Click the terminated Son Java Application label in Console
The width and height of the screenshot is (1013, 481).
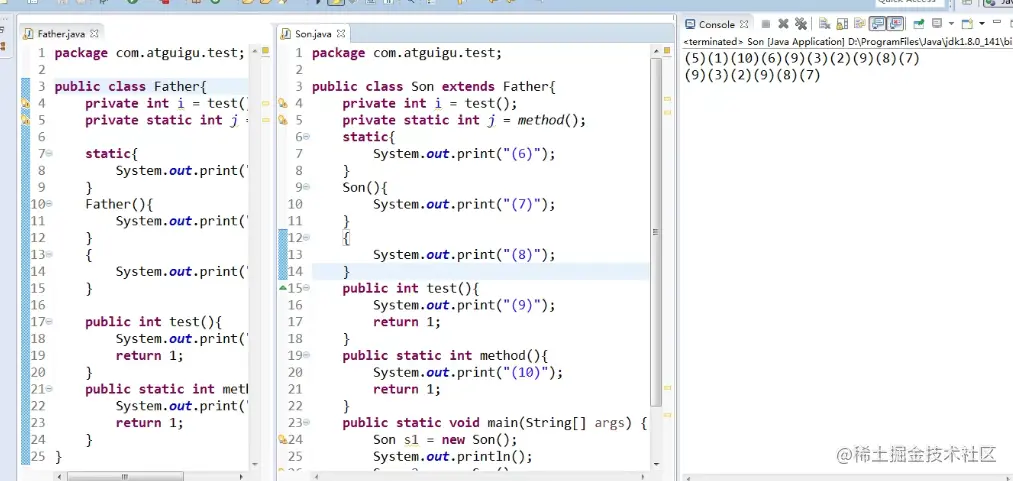tap(846, 42)
